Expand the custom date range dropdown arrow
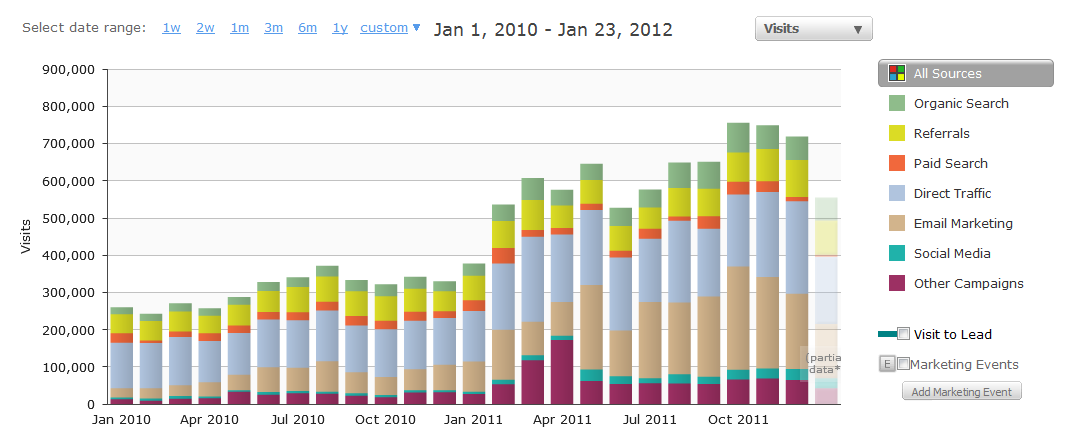The width and height of the screenshot is (1069, 446). (x=417, y=28)
